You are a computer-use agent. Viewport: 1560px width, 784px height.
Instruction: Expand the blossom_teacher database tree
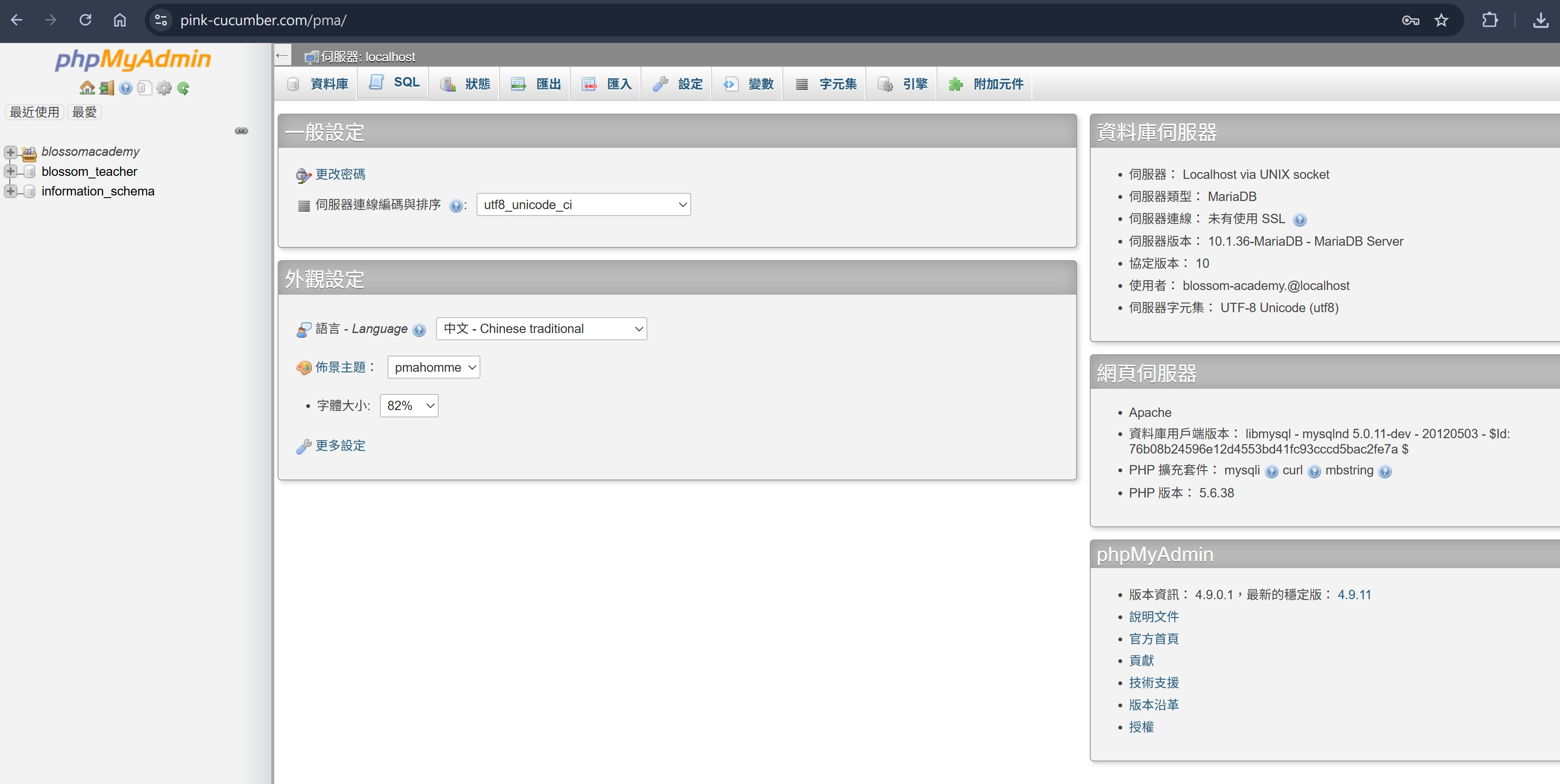[x=10, y=171]
